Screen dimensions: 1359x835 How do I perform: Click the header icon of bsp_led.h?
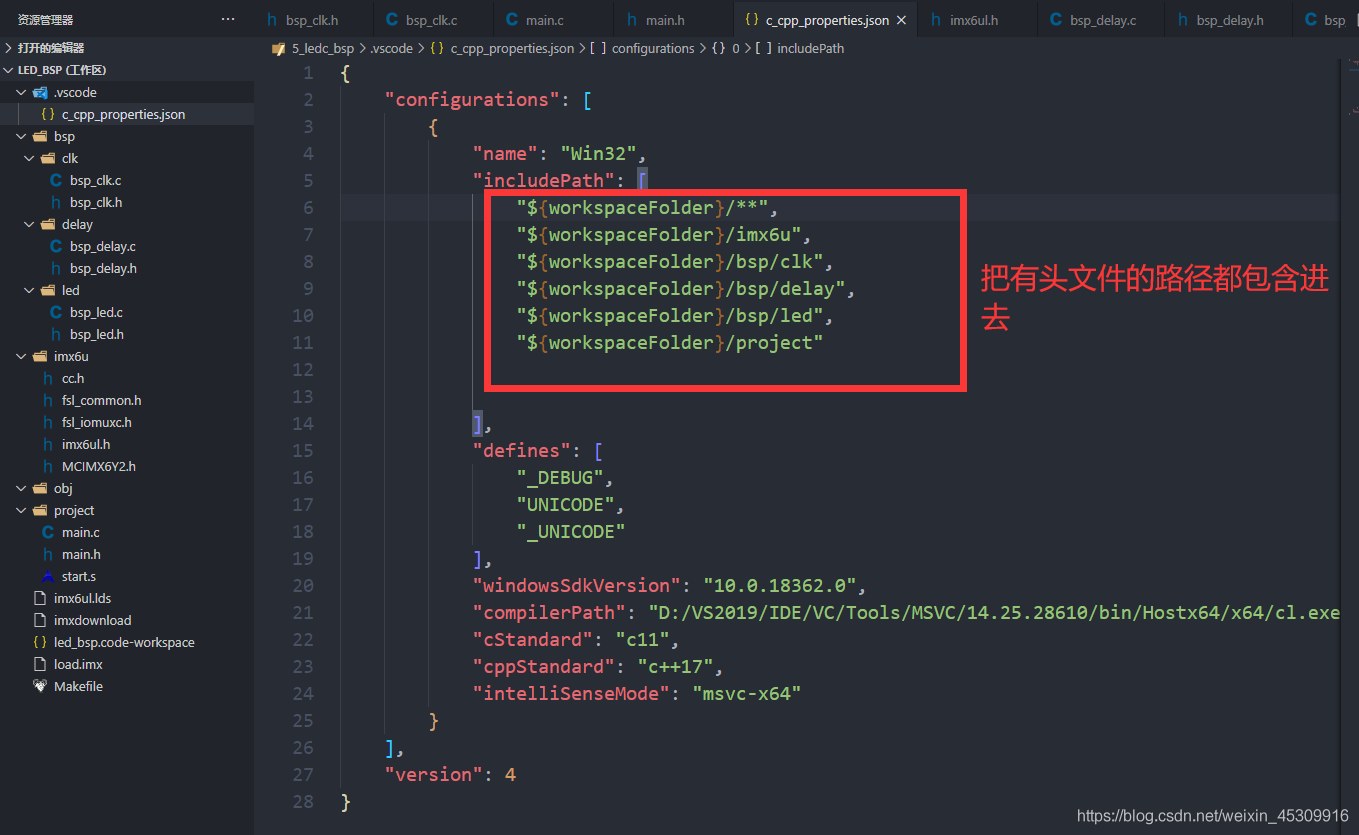coord(56,334)
